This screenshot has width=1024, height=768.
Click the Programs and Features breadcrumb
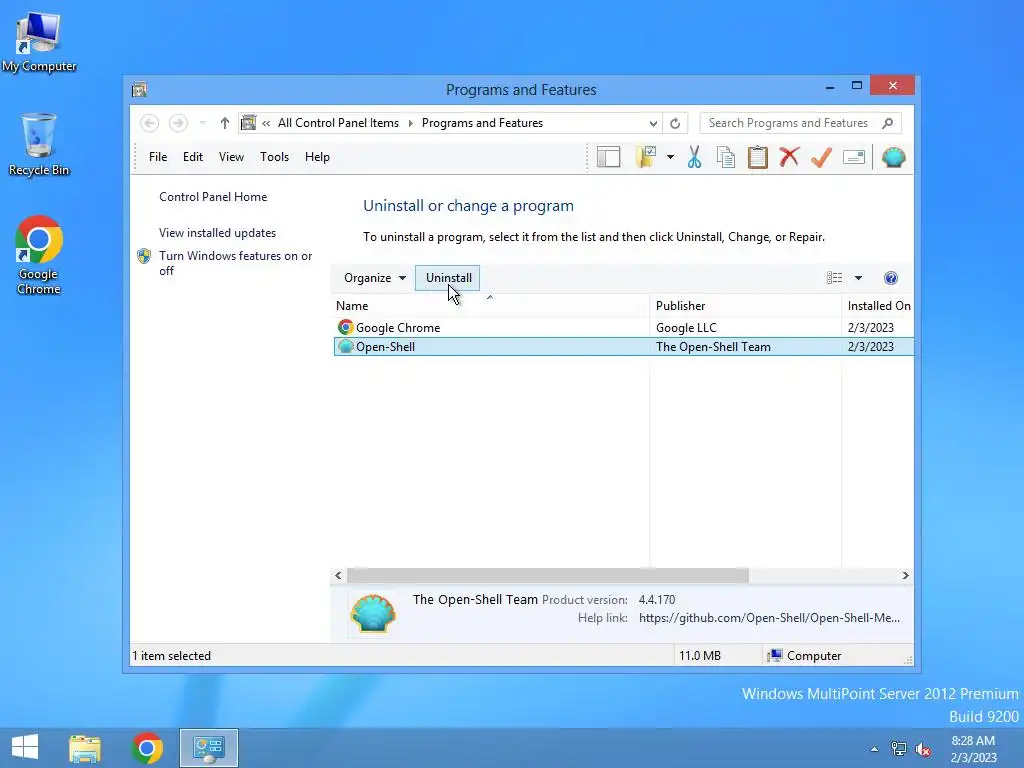[x=482, y=123]
